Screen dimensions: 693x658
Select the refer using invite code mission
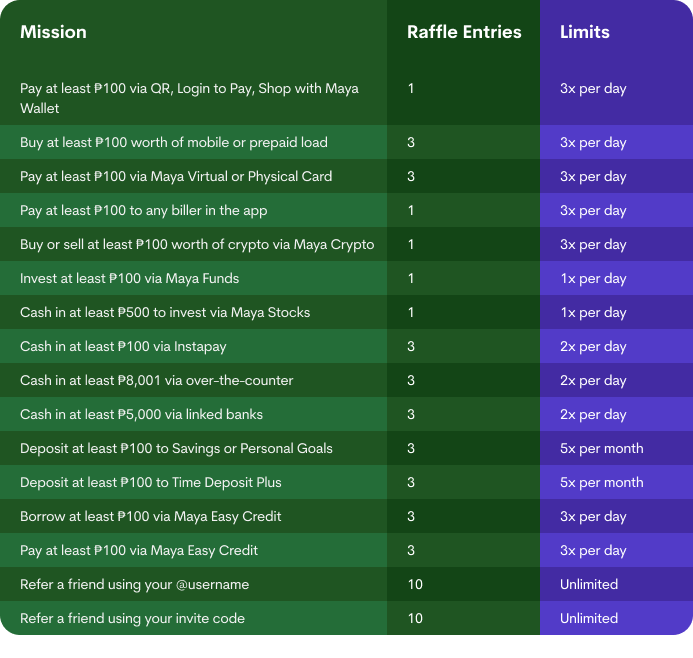(x=132, y=619)
